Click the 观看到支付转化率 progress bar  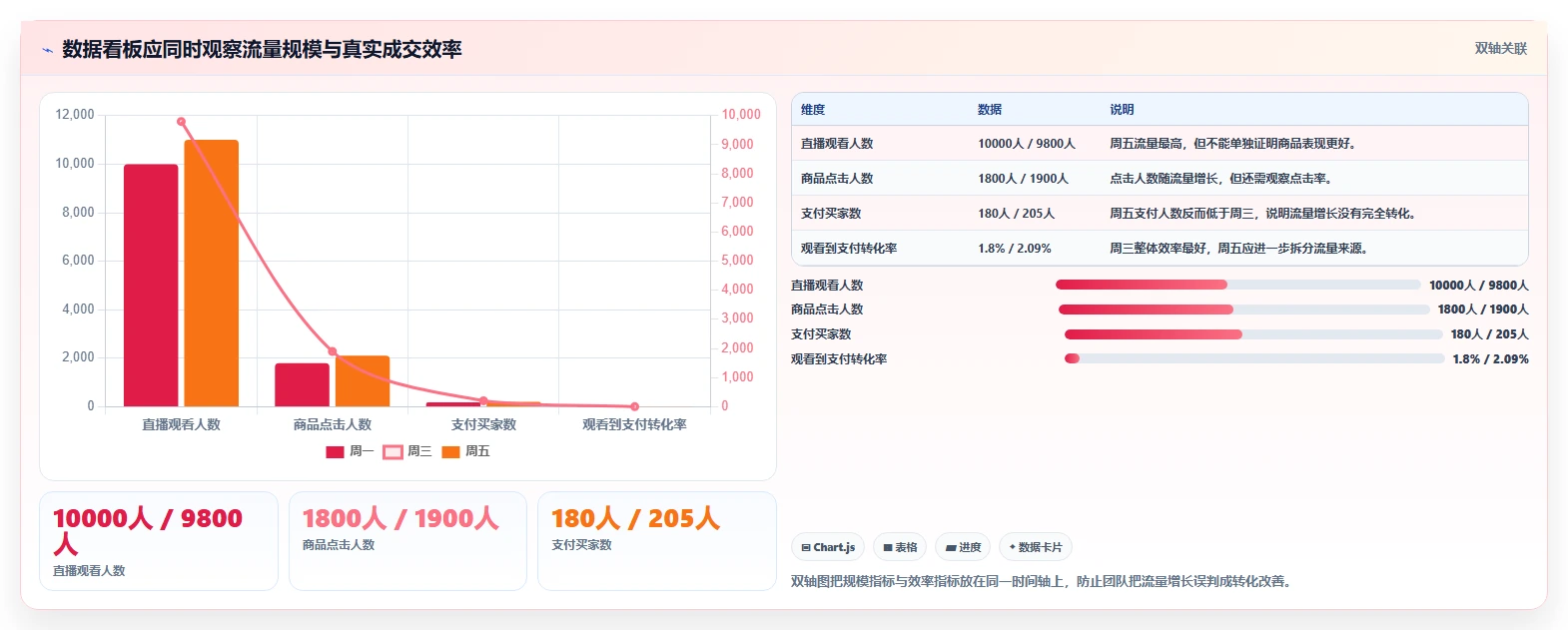(1254, 358)
